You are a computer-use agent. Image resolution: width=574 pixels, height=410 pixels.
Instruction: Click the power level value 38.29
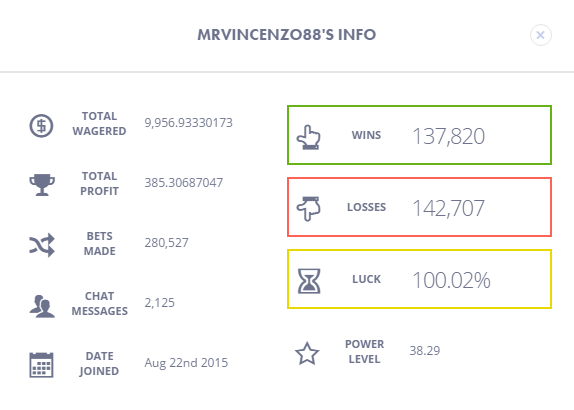click(425, 351)
